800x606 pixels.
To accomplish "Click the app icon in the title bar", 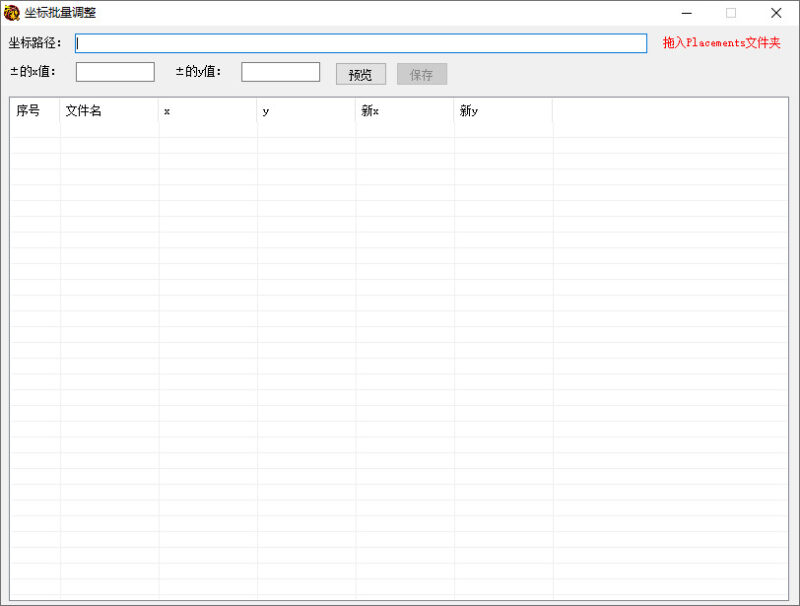I will [12, 13].
